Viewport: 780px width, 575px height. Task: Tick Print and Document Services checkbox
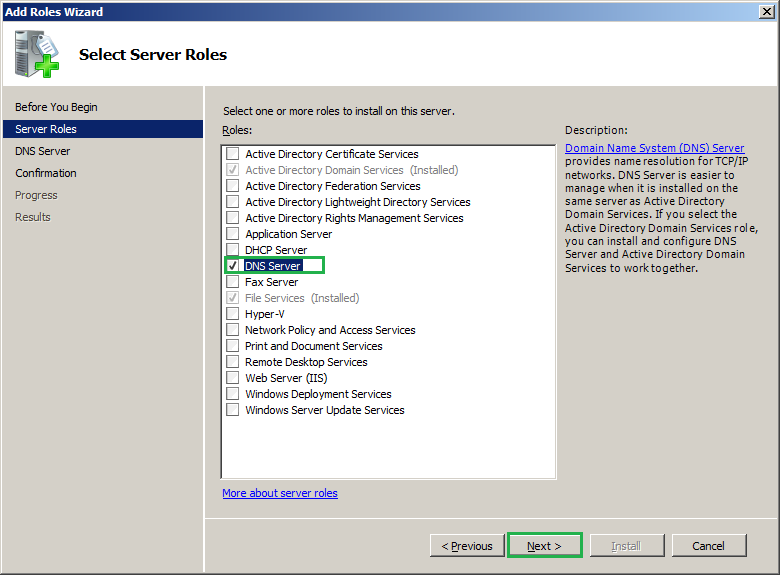pyautogui.click(x=233, y=346)
